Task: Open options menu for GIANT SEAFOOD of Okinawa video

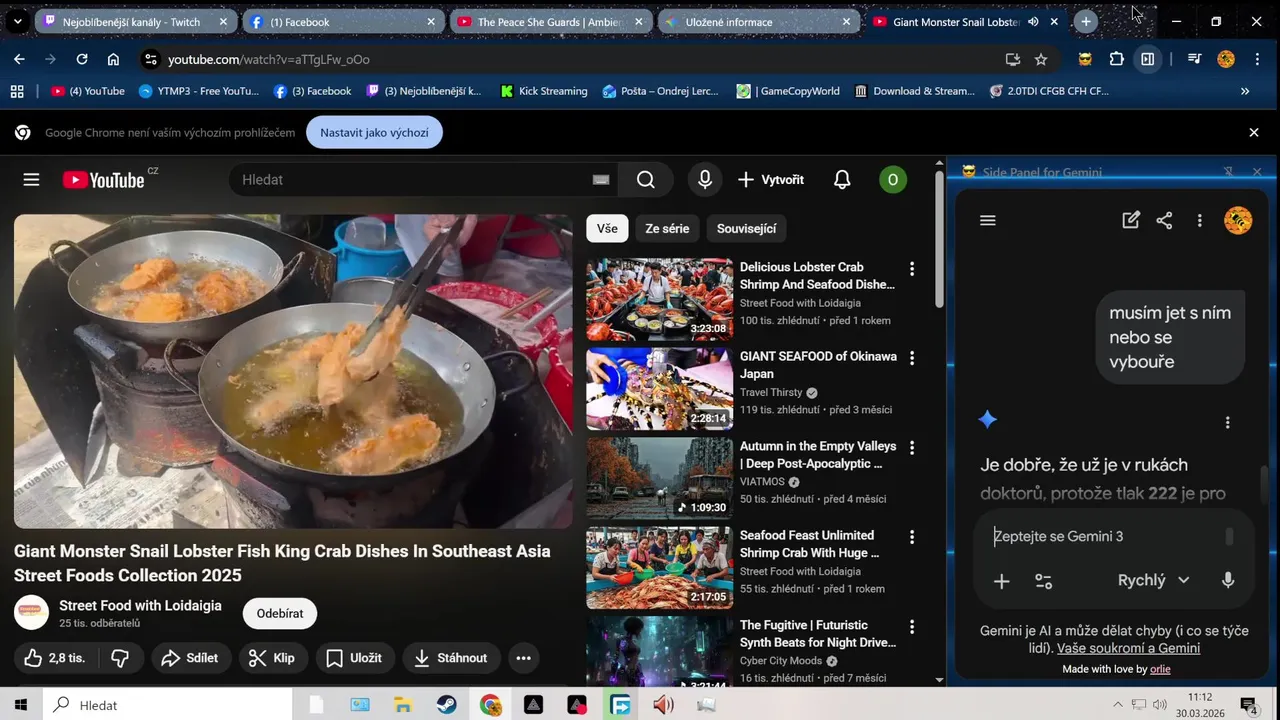Action: click(x=911, y=358)
